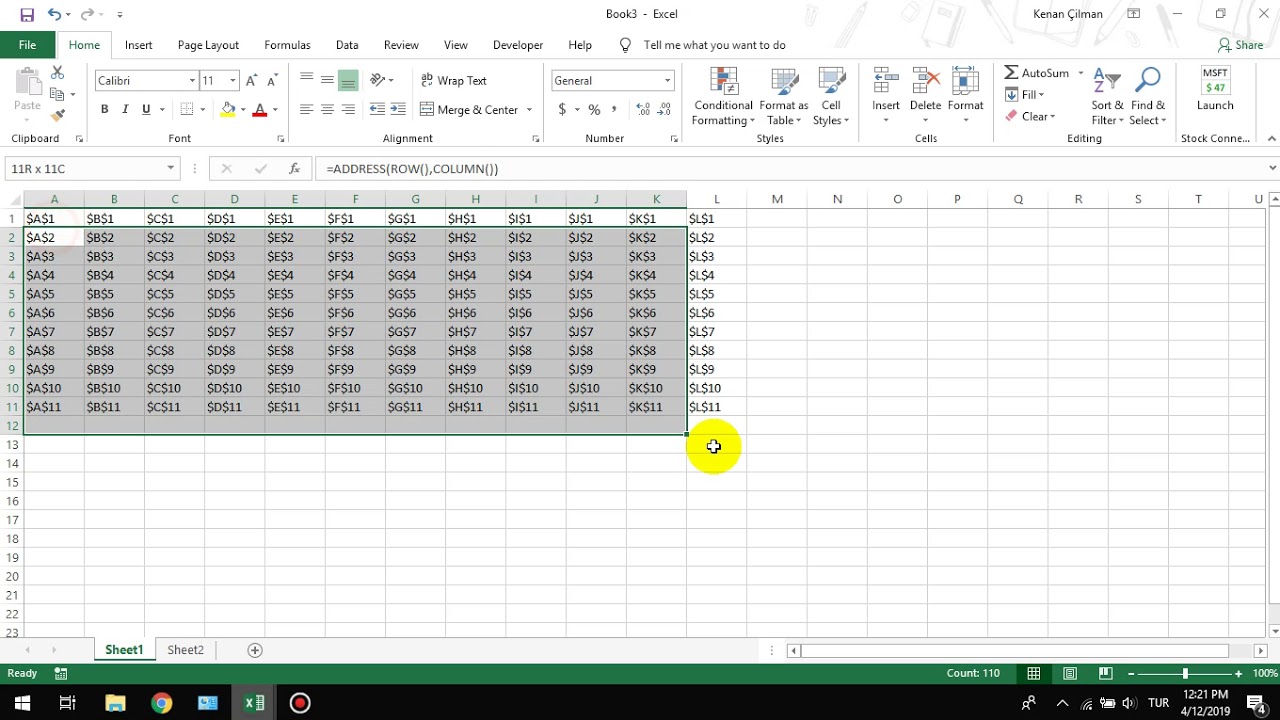Open the Formulas ribbon tab
The width and height of the screenshot is (1280, 720).
pos(287,45)
